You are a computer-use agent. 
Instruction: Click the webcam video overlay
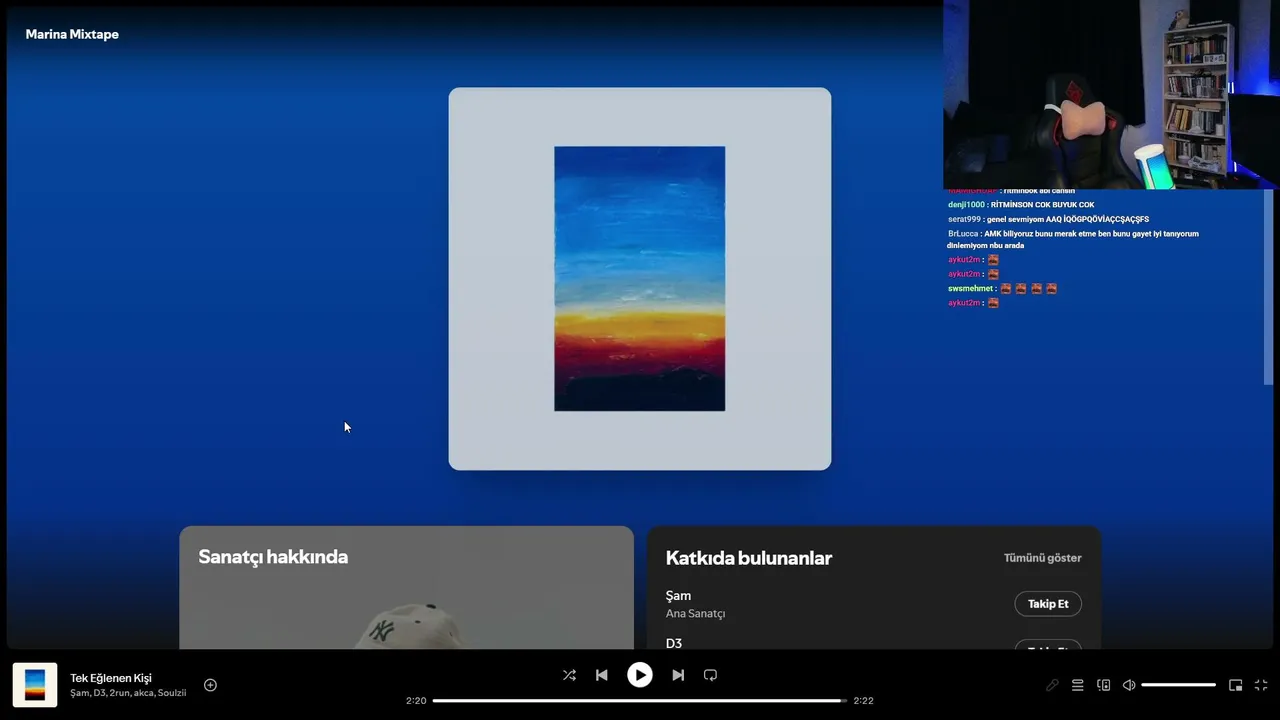point(1111,94)
